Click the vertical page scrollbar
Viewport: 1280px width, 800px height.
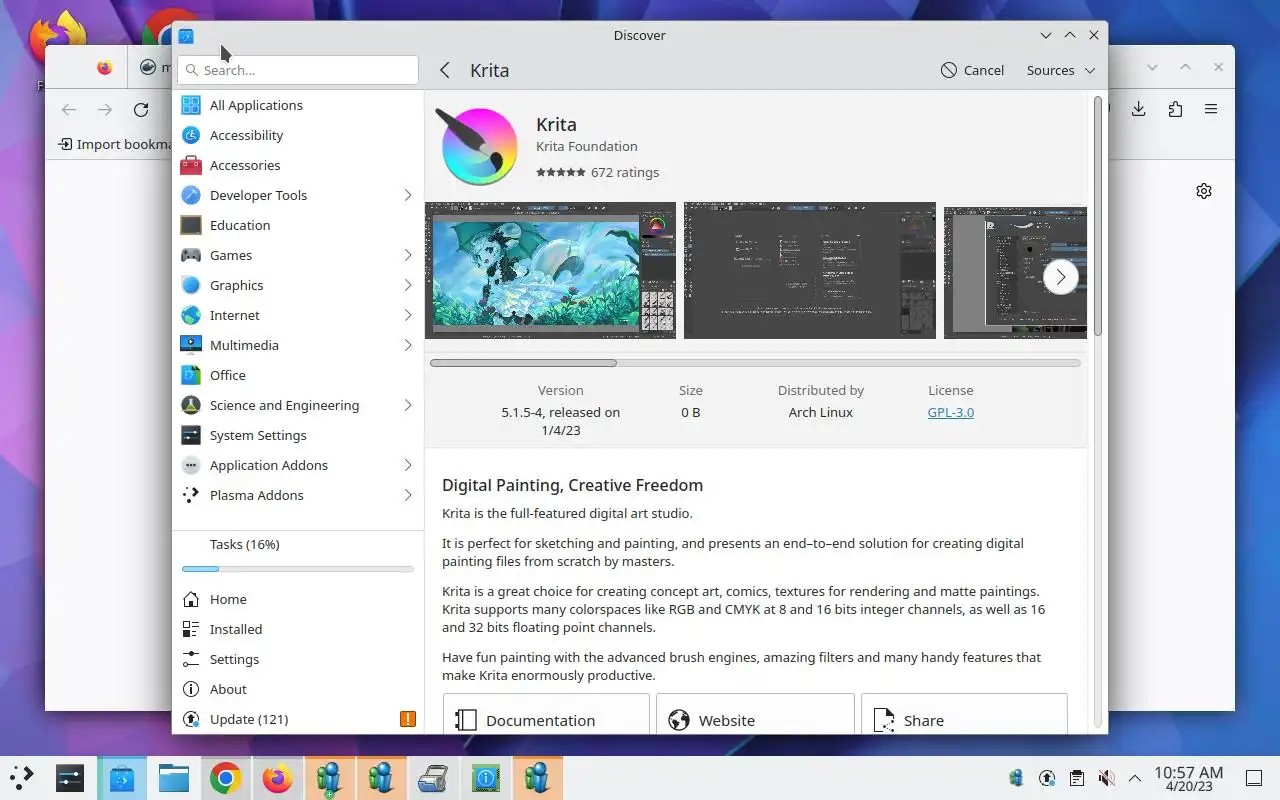pyautogui.click(x=1098, y=215)
